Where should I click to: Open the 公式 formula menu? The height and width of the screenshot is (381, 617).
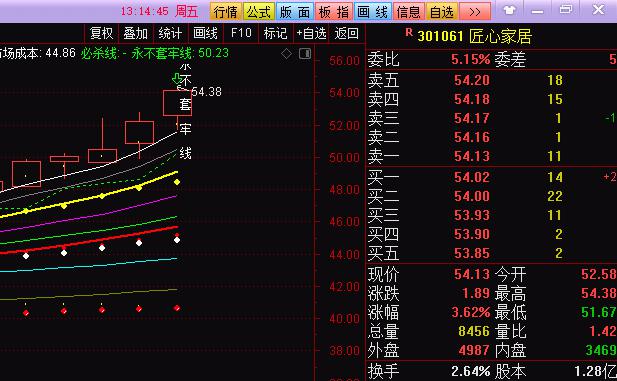point(259,11)
